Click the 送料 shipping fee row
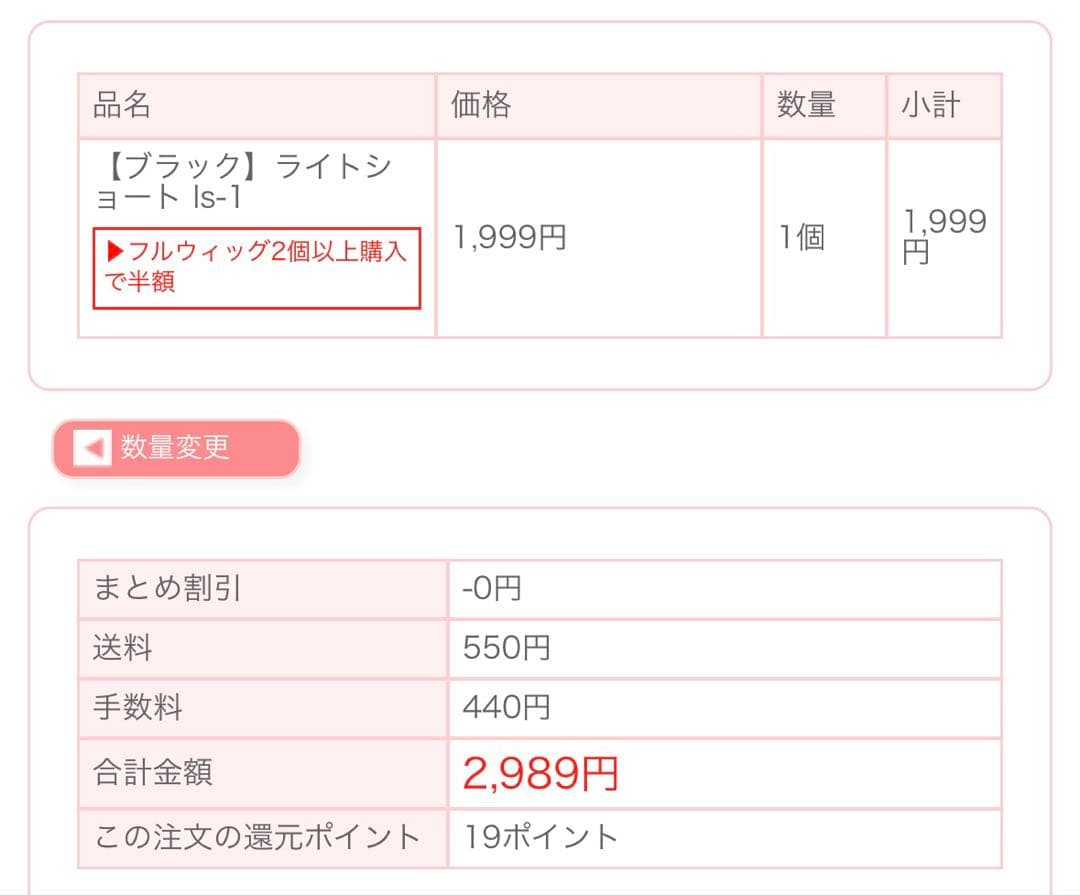The image size is (1080, 895). [120, 648]
